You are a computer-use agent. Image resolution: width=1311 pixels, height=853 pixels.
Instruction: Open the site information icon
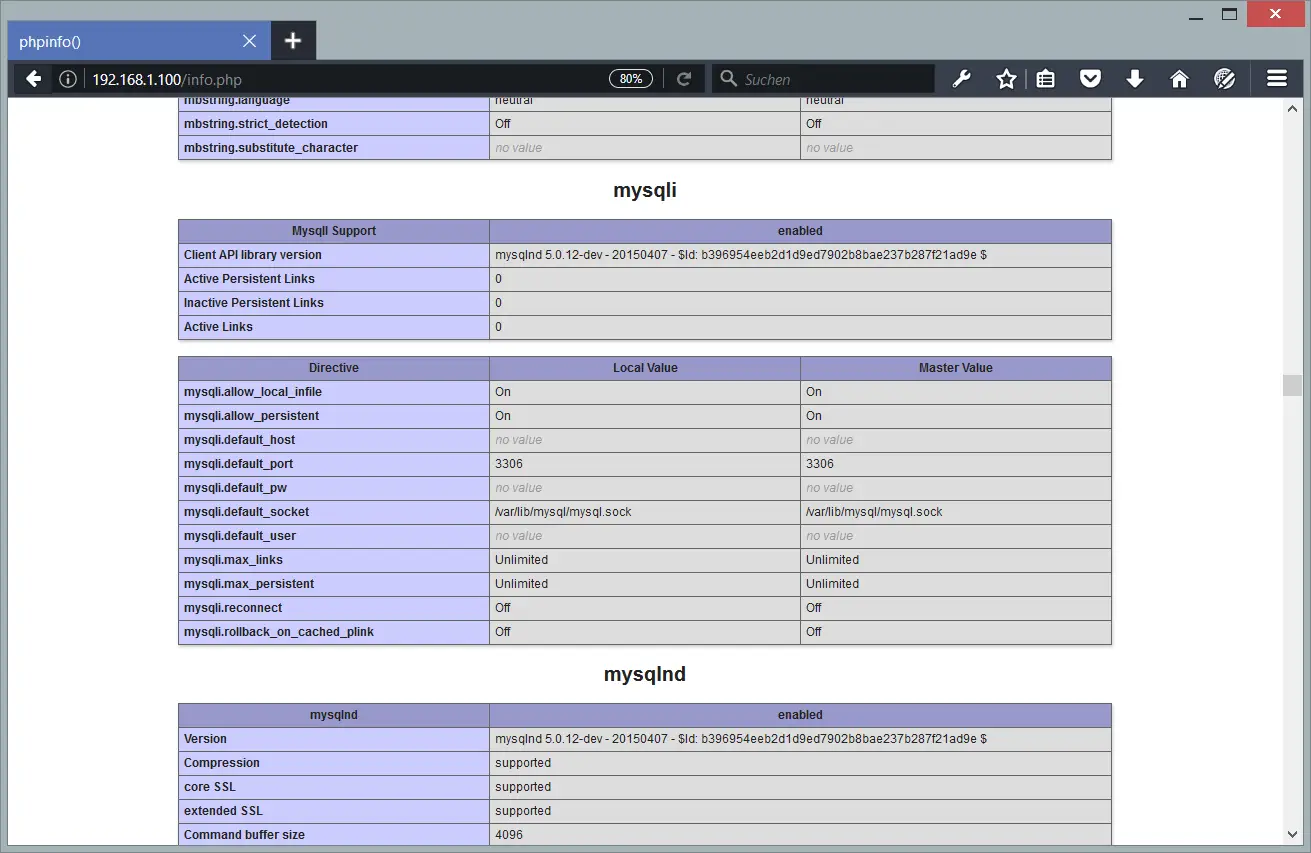tap(67, 79)
